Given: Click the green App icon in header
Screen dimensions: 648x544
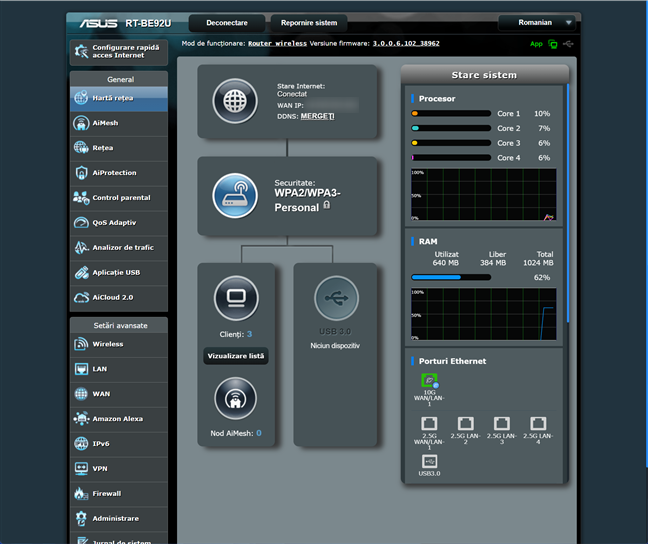Looking at the screenshot, I should [x=553, y=44].
